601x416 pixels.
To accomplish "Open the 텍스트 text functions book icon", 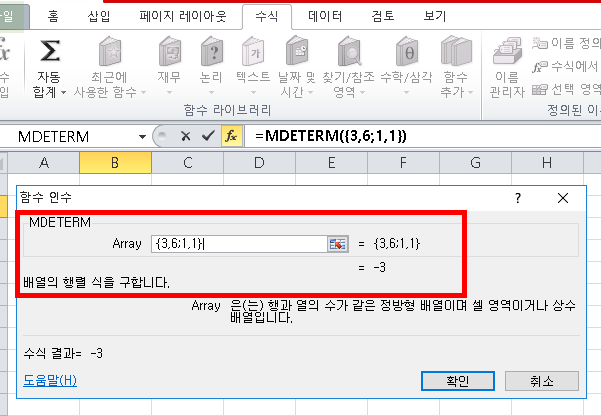I will (253, 51).
